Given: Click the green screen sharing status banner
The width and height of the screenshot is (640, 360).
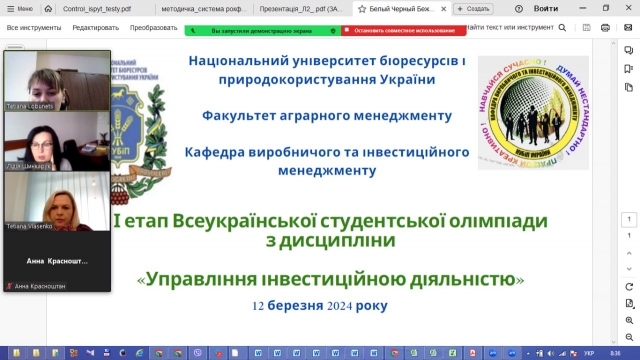Looking at the screenshot, I should (262, 31).
